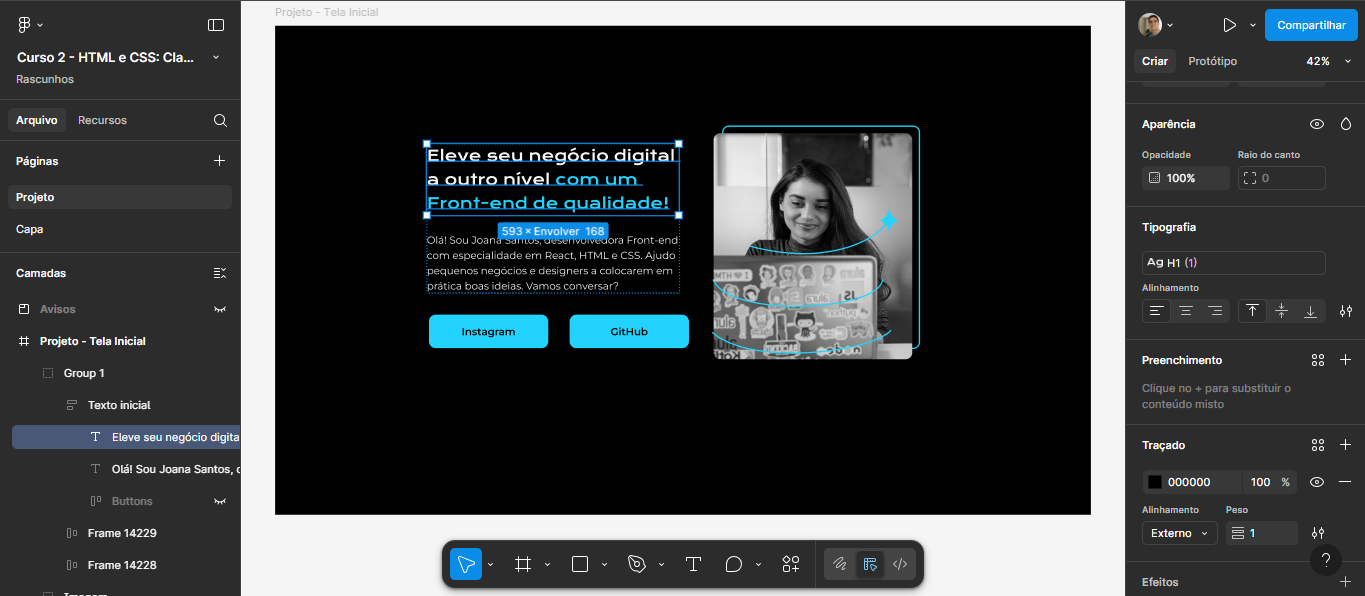Viewport: 1365px width, 596px height.
Task: Add a stroke with plus icon
Action: (1346, 445)
